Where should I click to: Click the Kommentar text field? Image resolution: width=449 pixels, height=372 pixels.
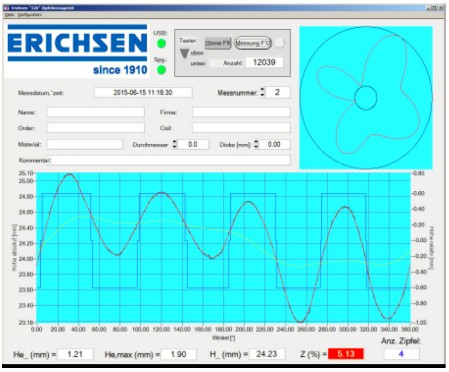(x=171, y=160)
